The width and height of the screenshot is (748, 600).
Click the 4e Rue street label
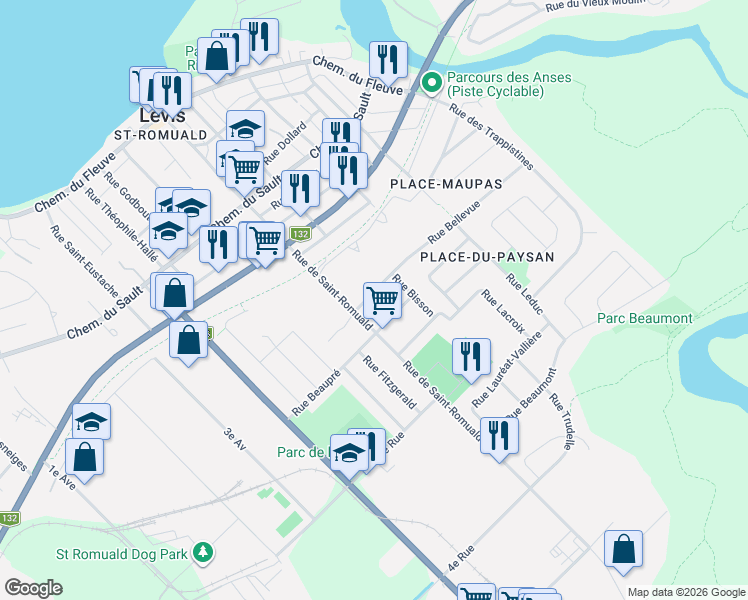tap(461, 558)
